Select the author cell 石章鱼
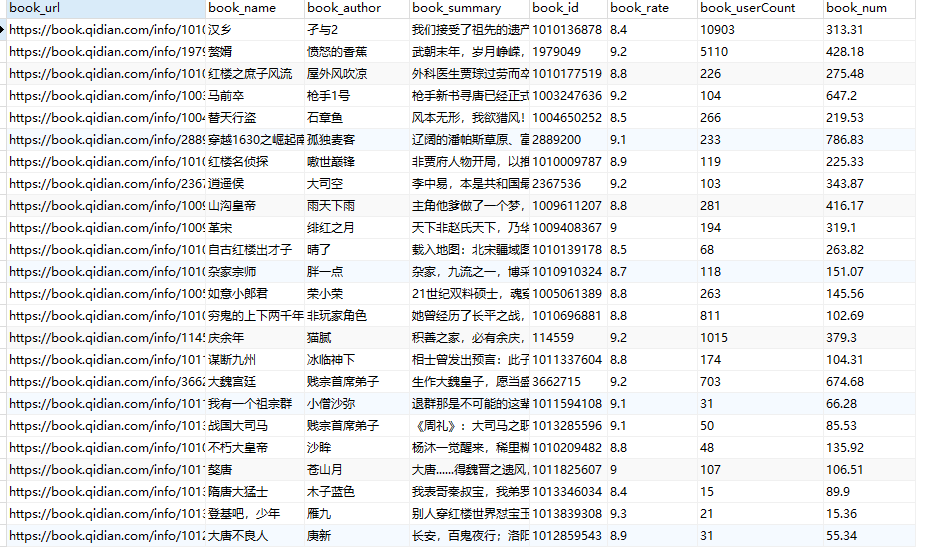This screenshot has width=926, height=547. tap(357, 118)
